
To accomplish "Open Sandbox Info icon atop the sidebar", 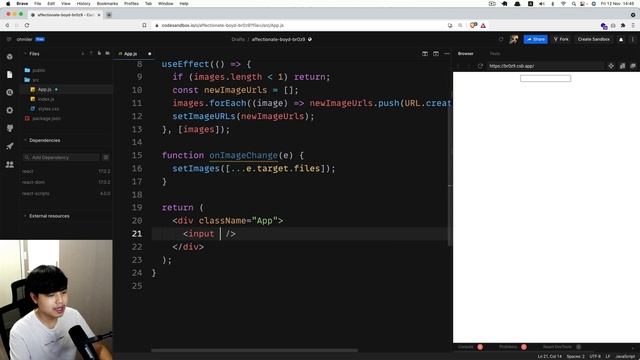I will pos(10,57).
